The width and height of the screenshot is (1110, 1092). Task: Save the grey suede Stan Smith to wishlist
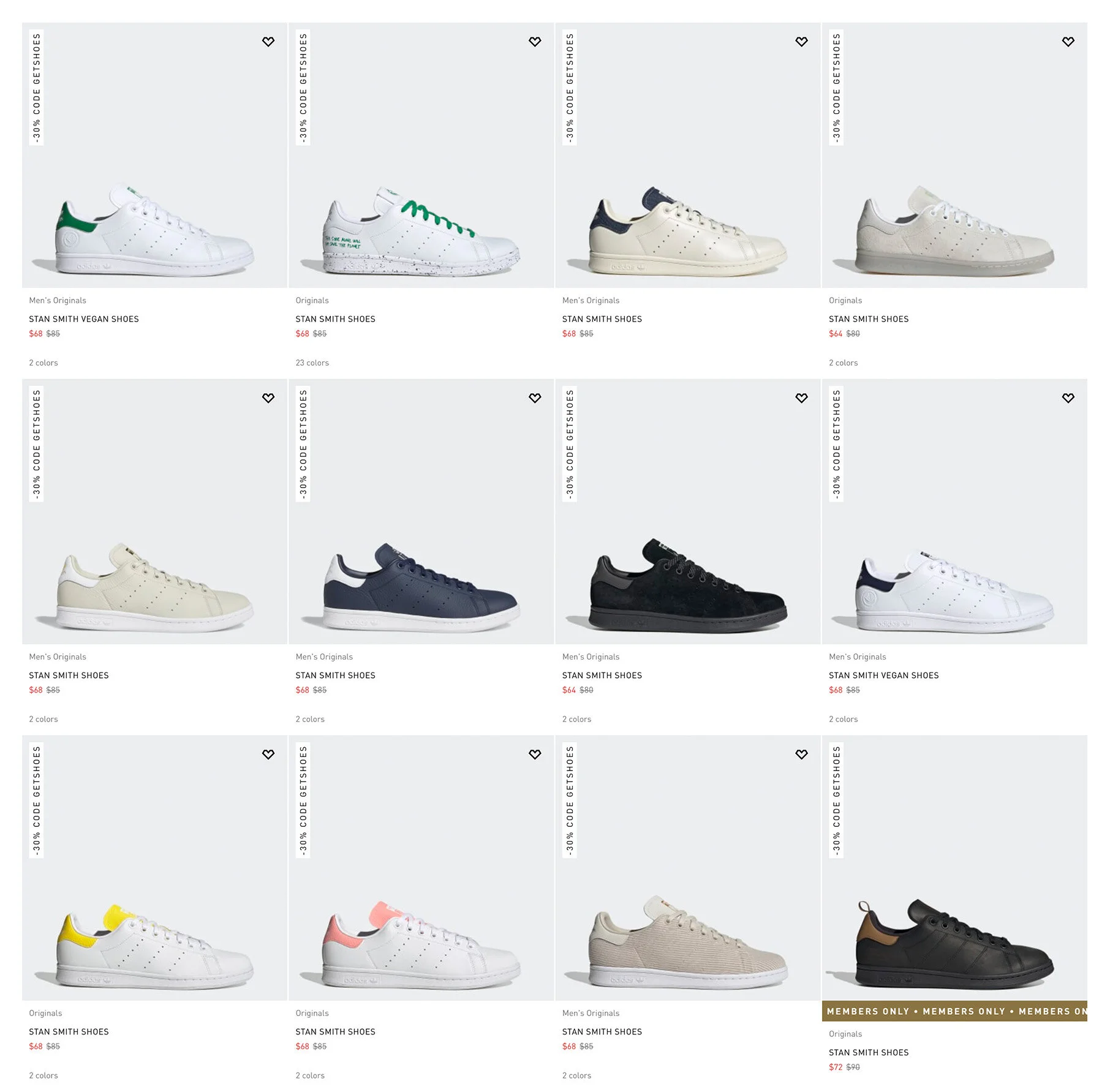click(x=1068, y=42)
